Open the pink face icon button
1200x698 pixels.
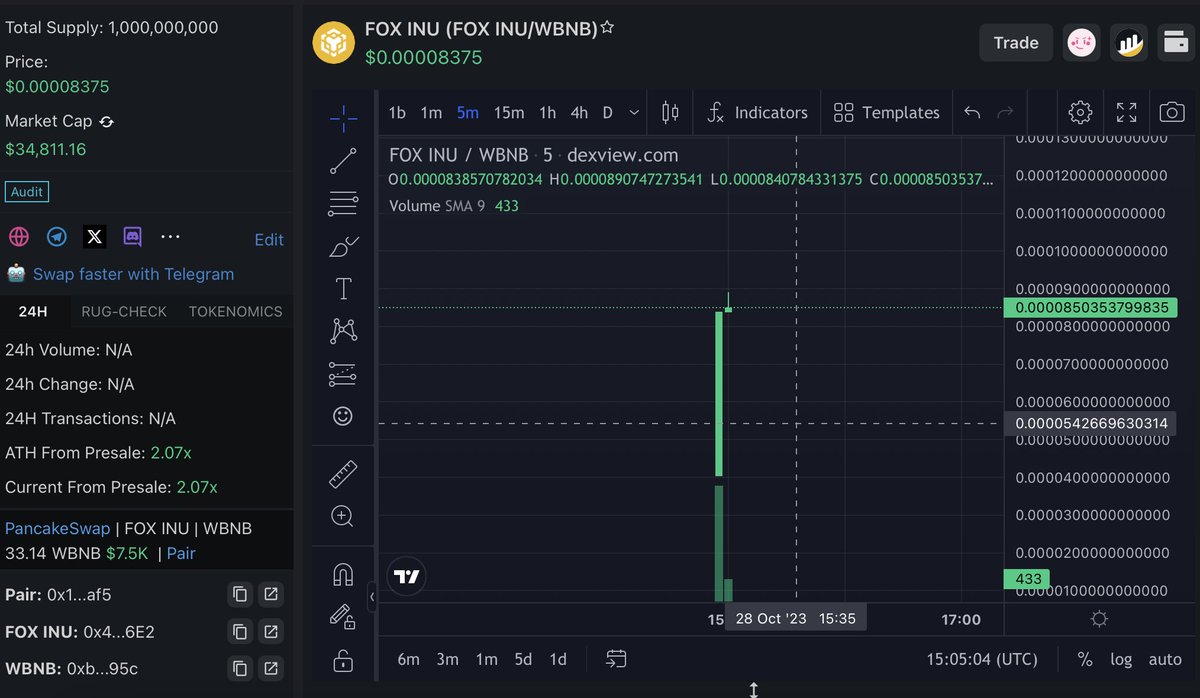pyautogui.click(x=1081, y=43)
